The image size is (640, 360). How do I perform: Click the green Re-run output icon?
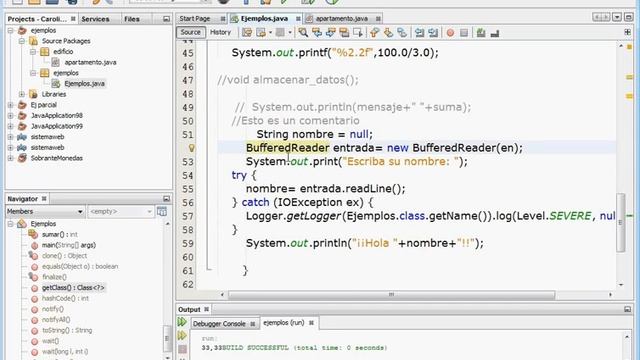point(182,322)
